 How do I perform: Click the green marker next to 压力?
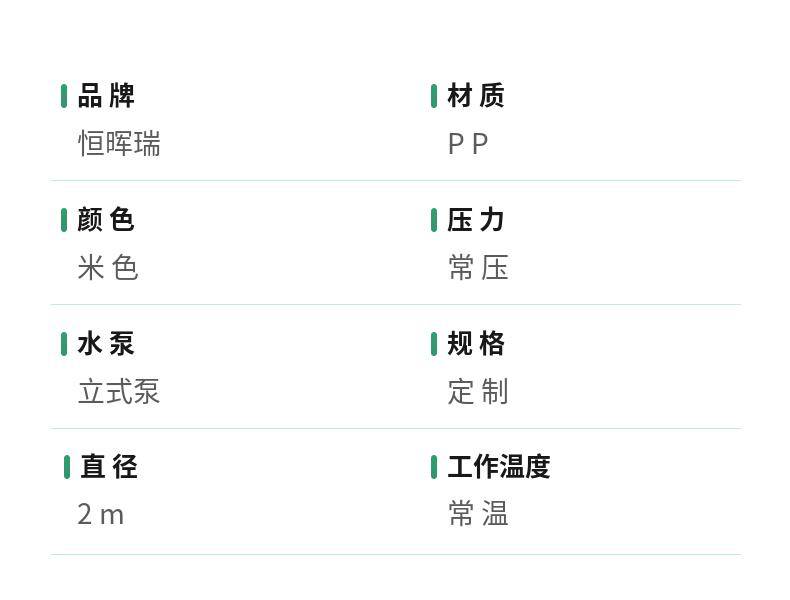pos(434,220)
